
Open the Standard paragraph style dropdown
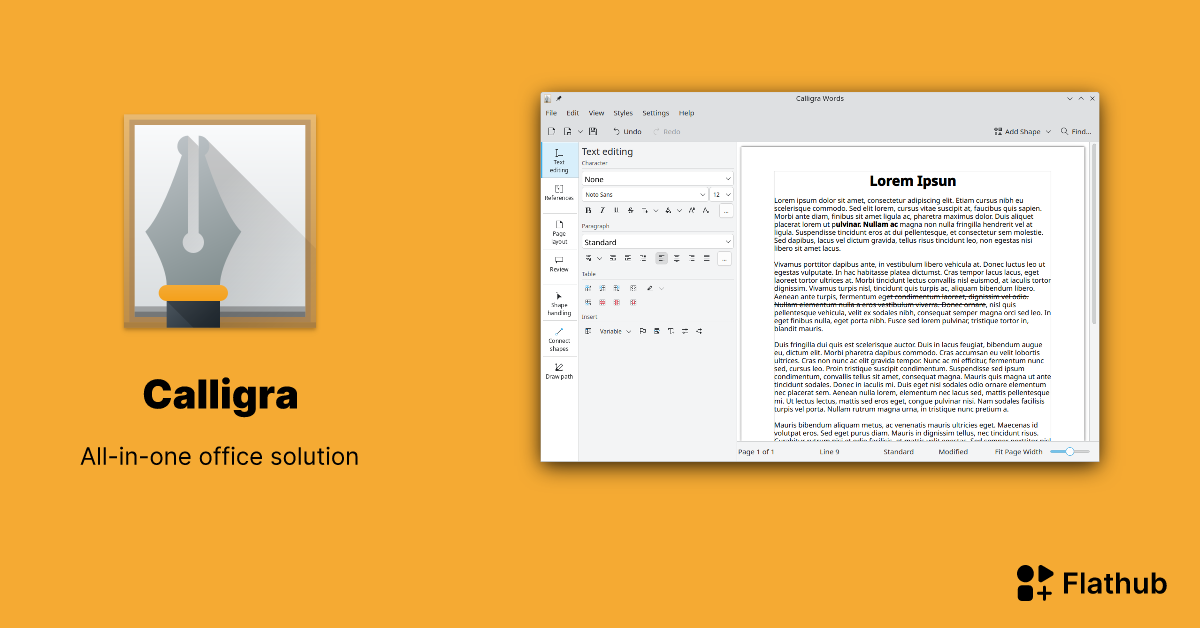tap(657, 242)
